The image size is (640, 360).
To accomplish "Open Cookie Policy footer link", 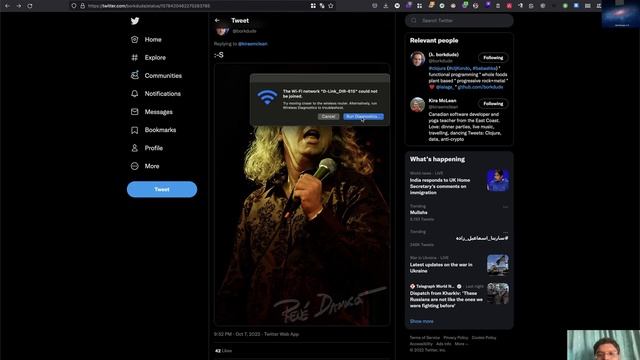I will point(484,338).
